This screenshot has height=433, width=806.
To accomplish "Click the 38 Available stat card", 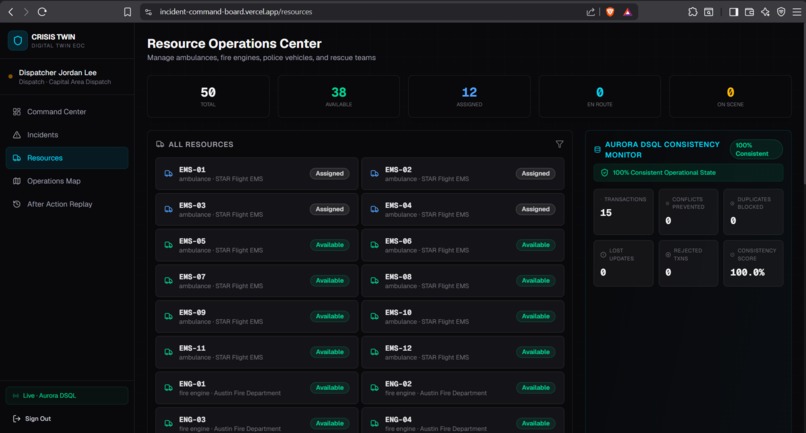I will (x=339, y=97).
